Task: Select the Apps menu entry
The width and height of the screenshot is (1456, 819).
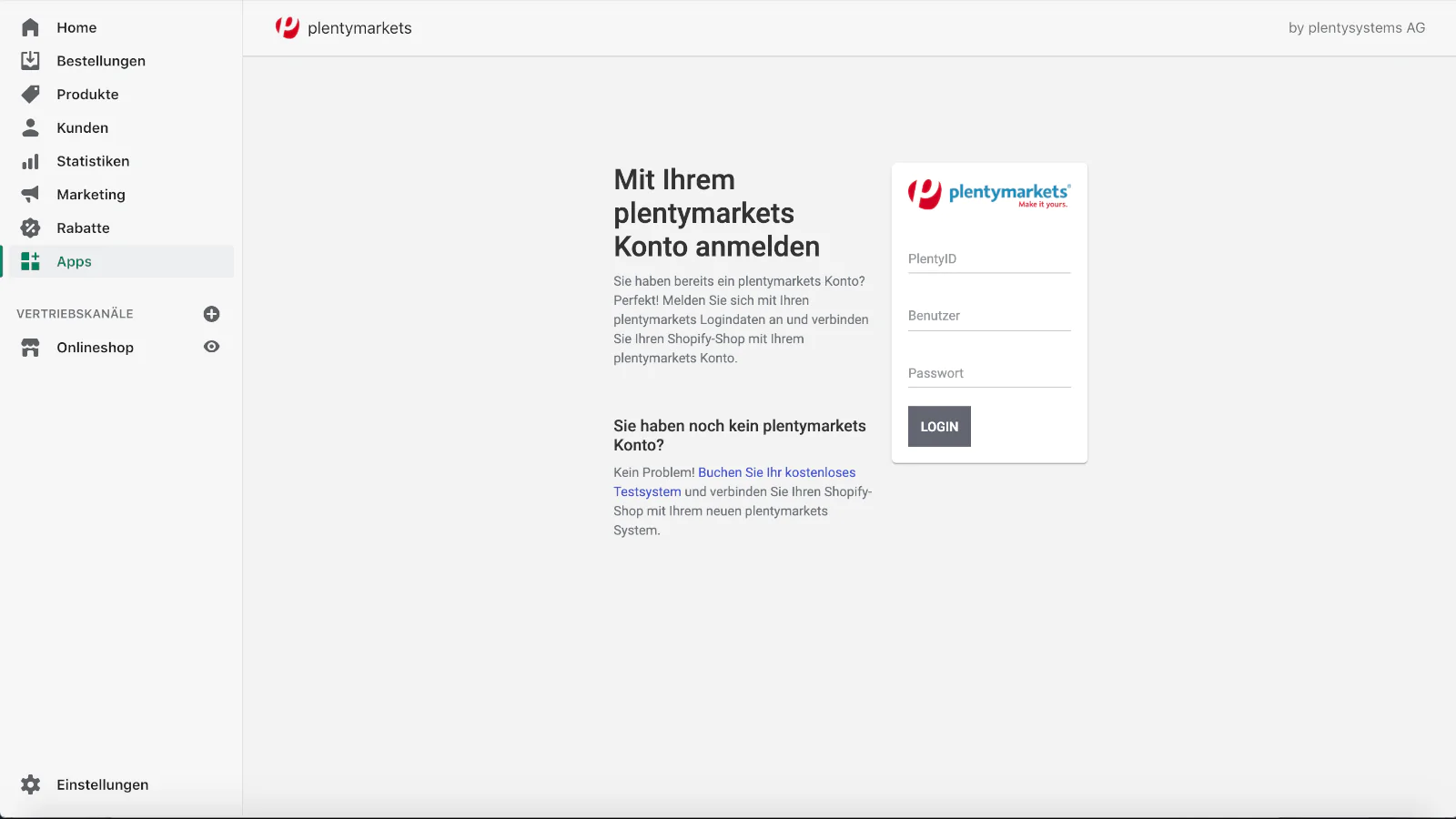Action: click(74, 262)
